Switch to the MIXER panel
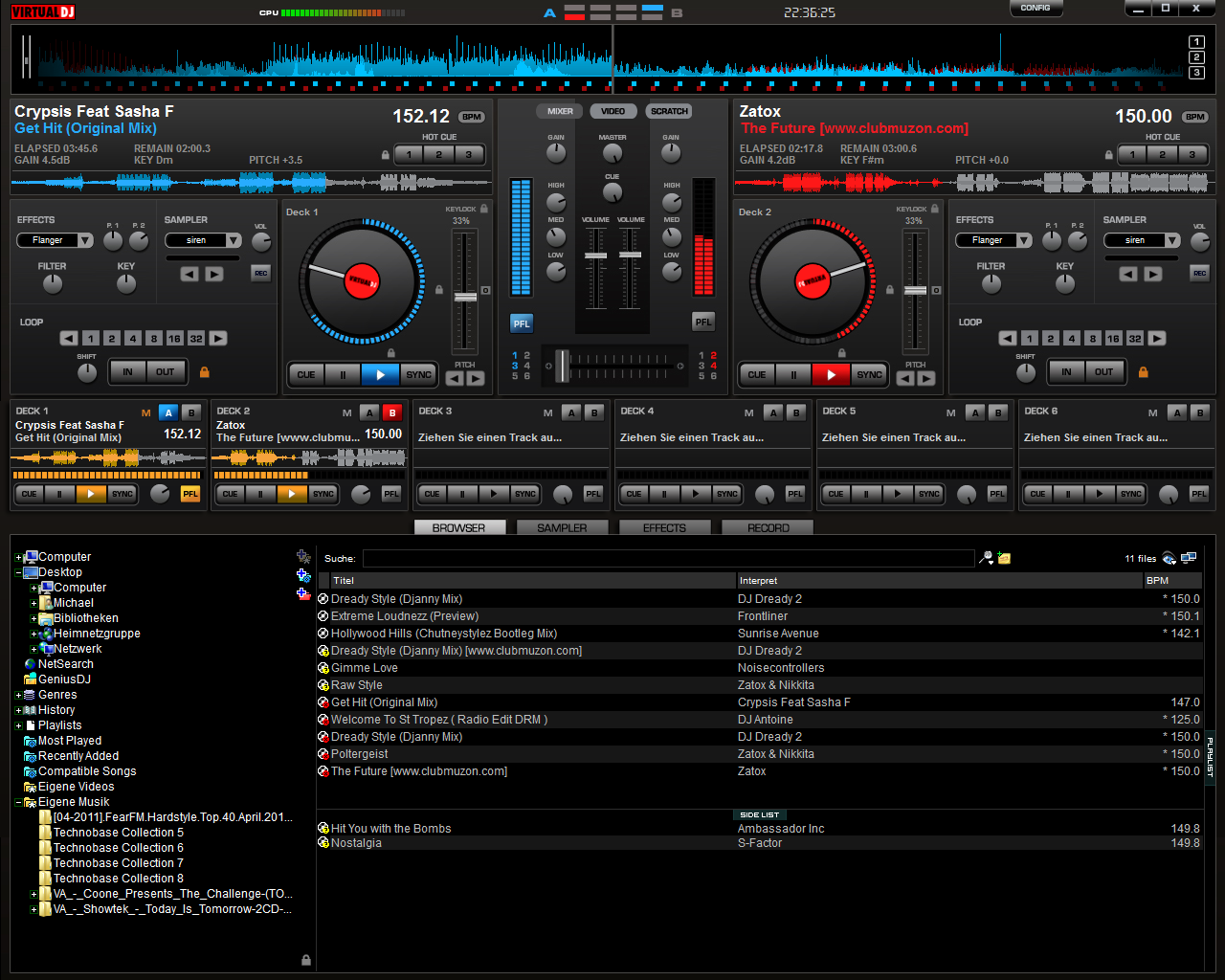This screenshot has height=980, width=1225. (x=560, y=111)
